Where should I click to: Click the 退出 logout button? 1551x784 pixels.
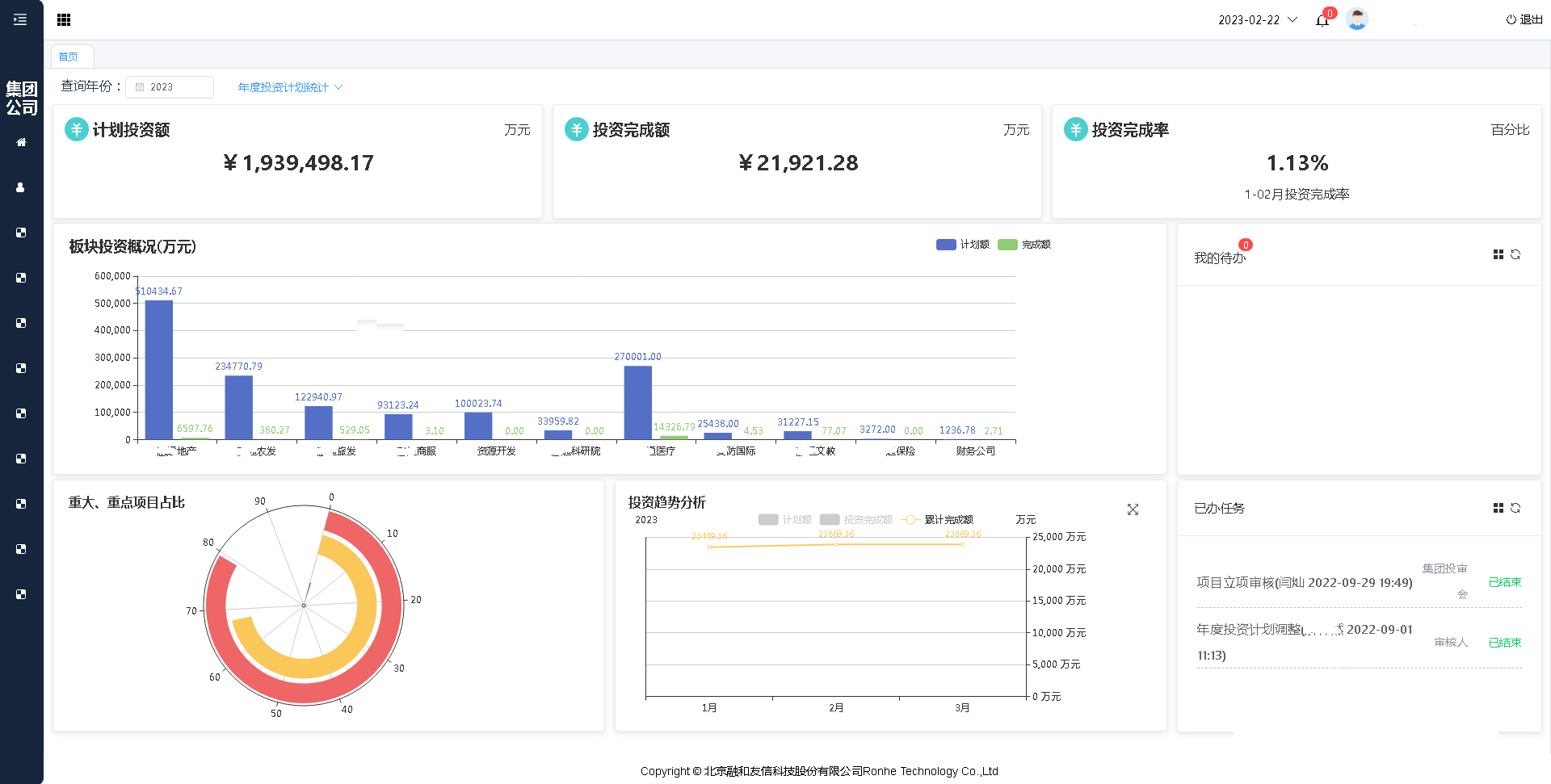point(1524,20)
